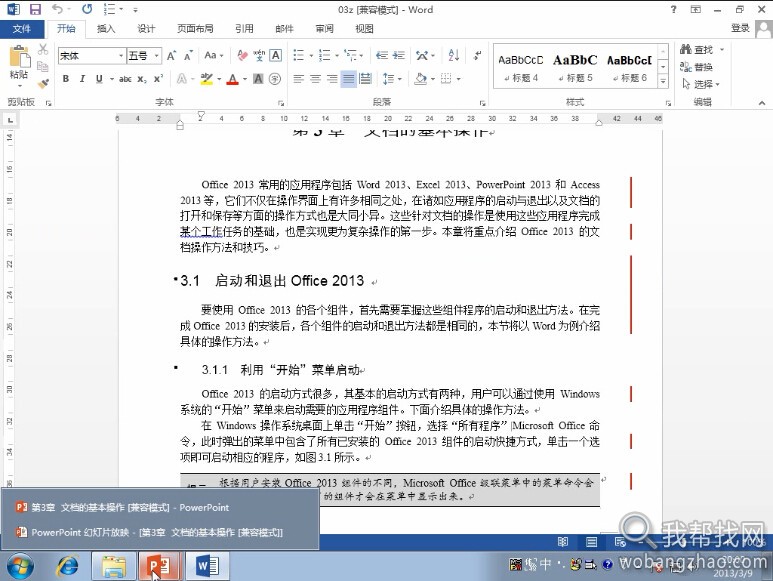The height and width of the screenshot is (581, 773).
Task: Click the Replace button
Action: click(697, 67)
